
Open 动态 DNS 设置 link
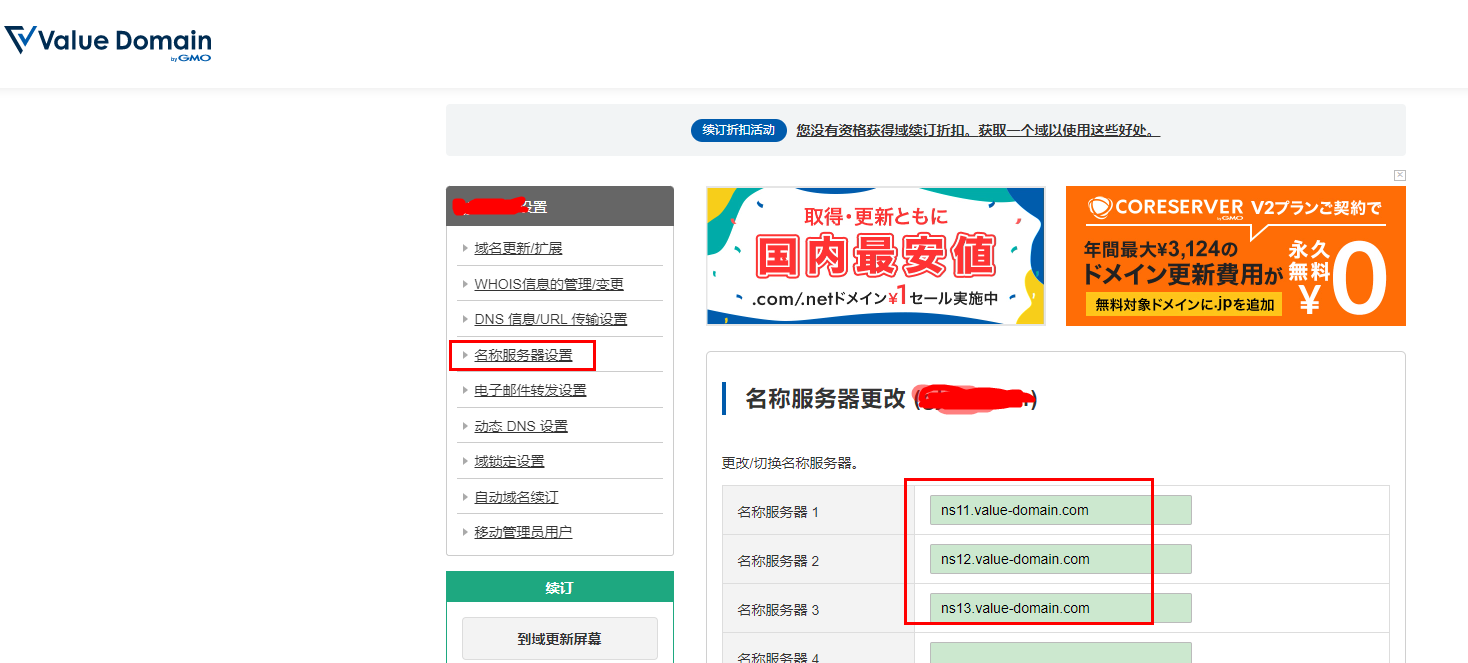pyautogui.click(x=521, y=426)
